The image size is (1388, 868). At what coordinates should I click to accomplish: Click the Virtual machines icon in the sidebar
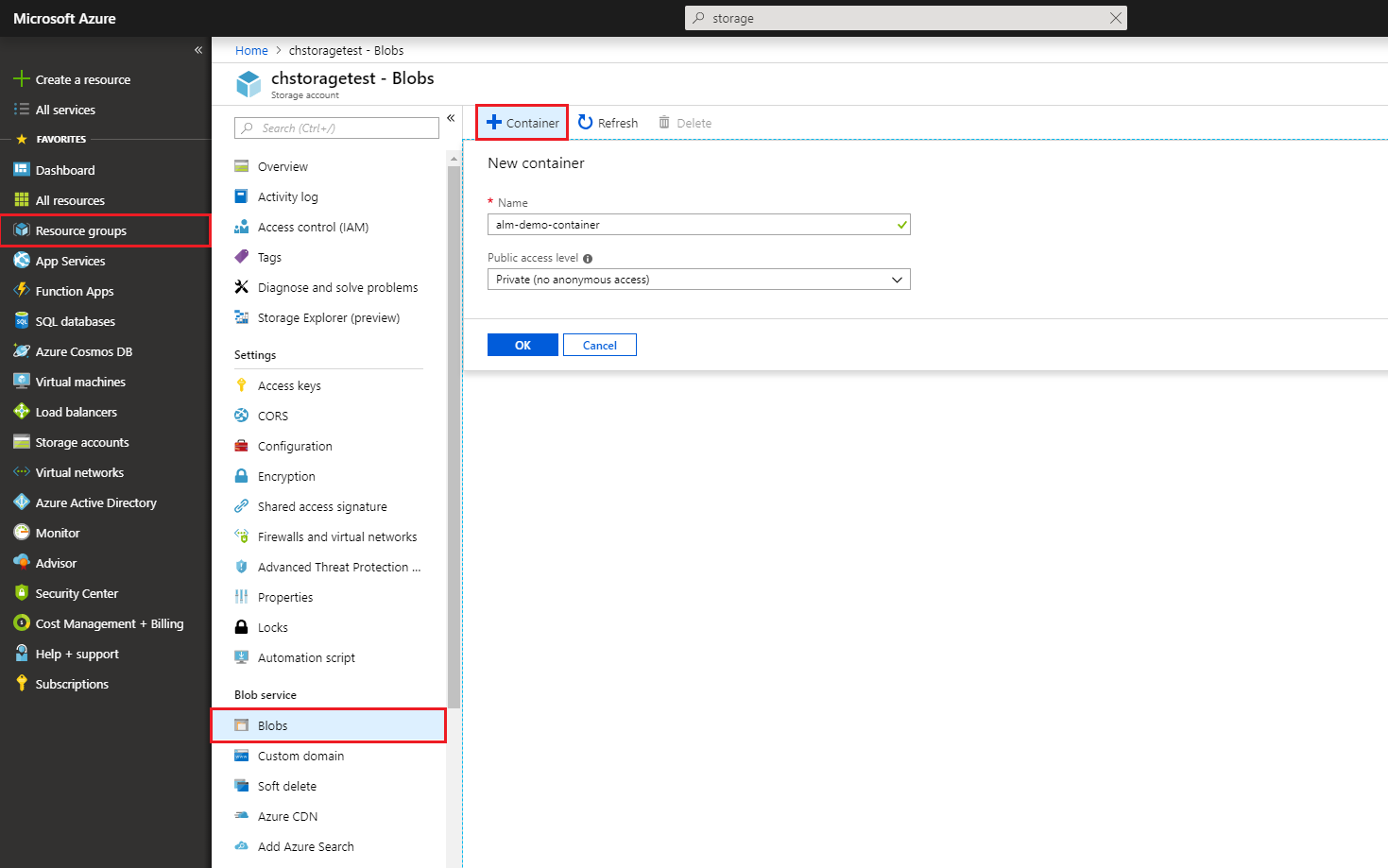pyautogui.click(x=22, y=382)
